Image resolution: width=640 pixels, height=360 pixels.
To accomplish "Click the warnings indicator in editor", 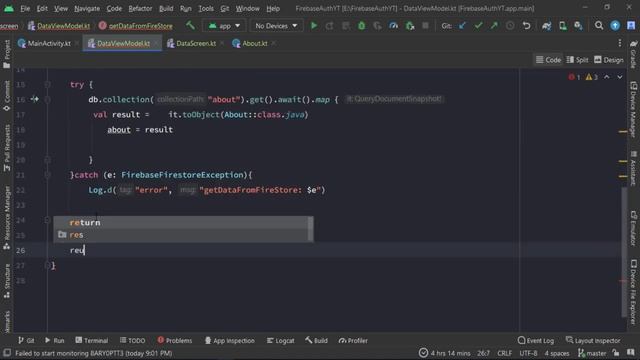I will [592, 77].
